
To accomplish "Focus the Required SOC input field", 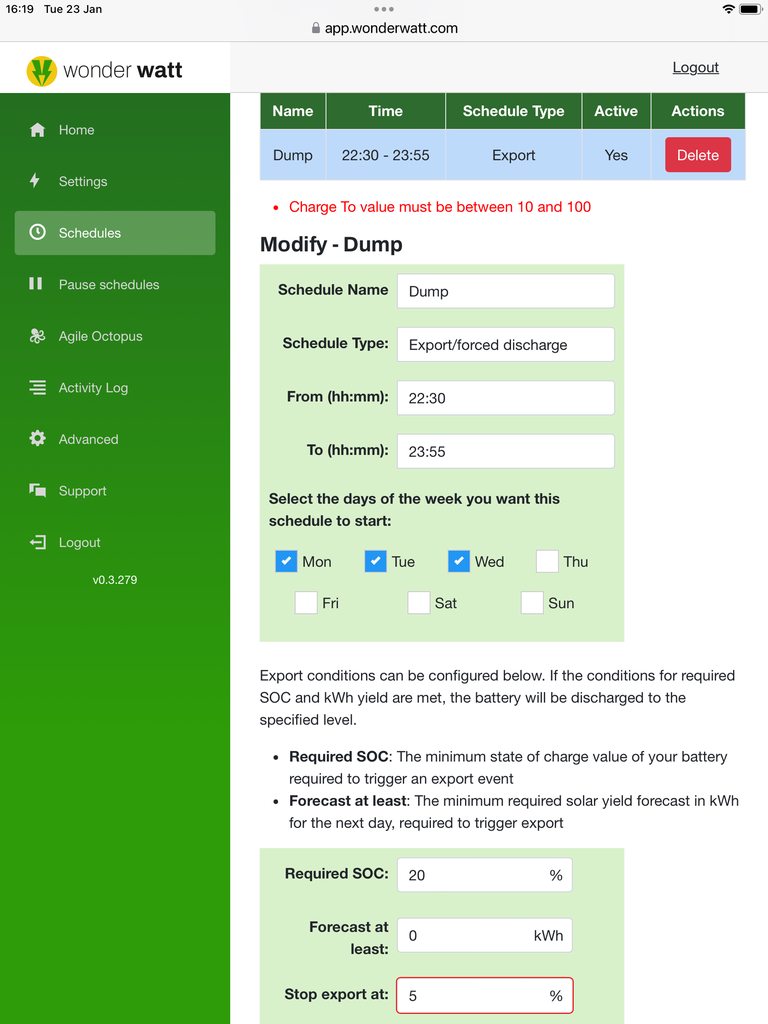I will point(474,875).
